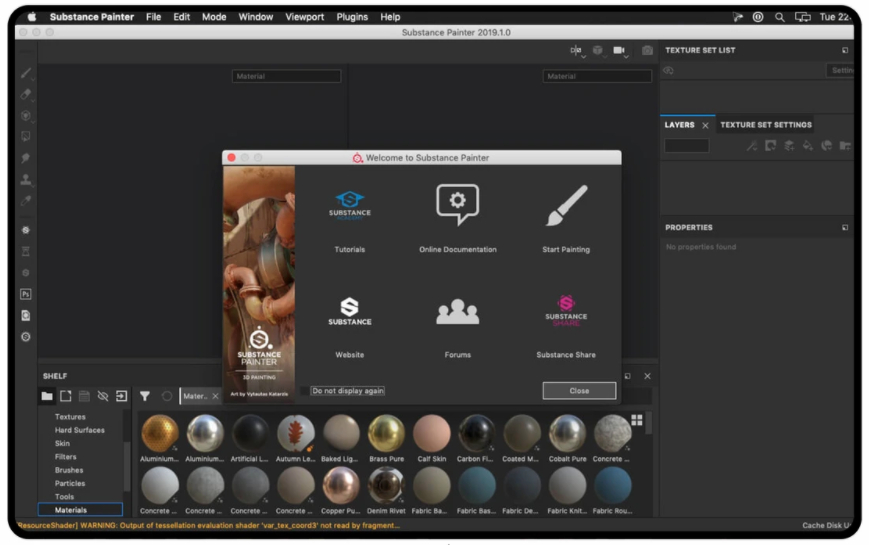
Task: Click the shelf circular refresh icon
Action: click(167, 396)
